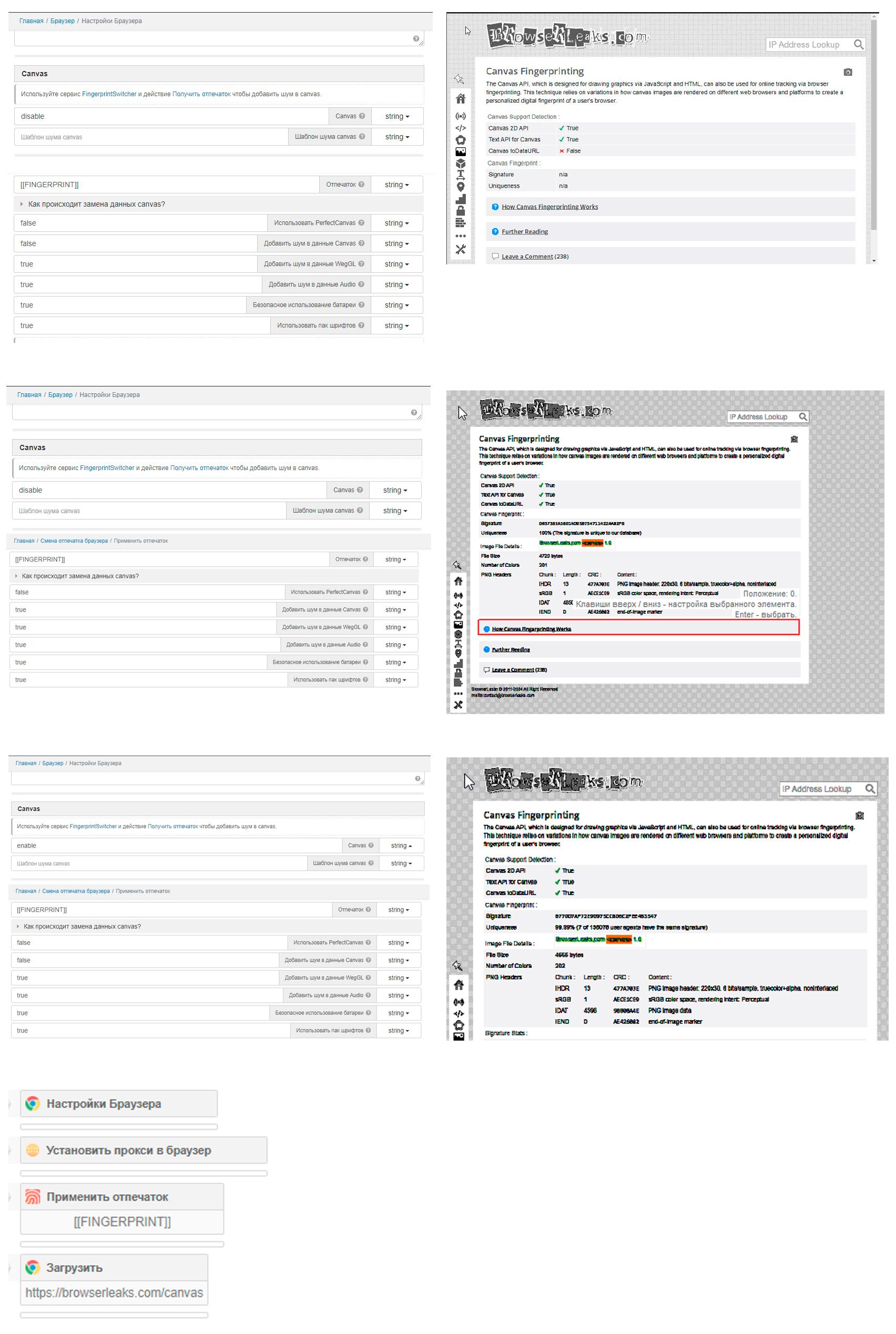Screen dimensions: 896x1334
Task: Open string dropdown beside Отпечаток in top panel
Action: [x=396, y=185]
